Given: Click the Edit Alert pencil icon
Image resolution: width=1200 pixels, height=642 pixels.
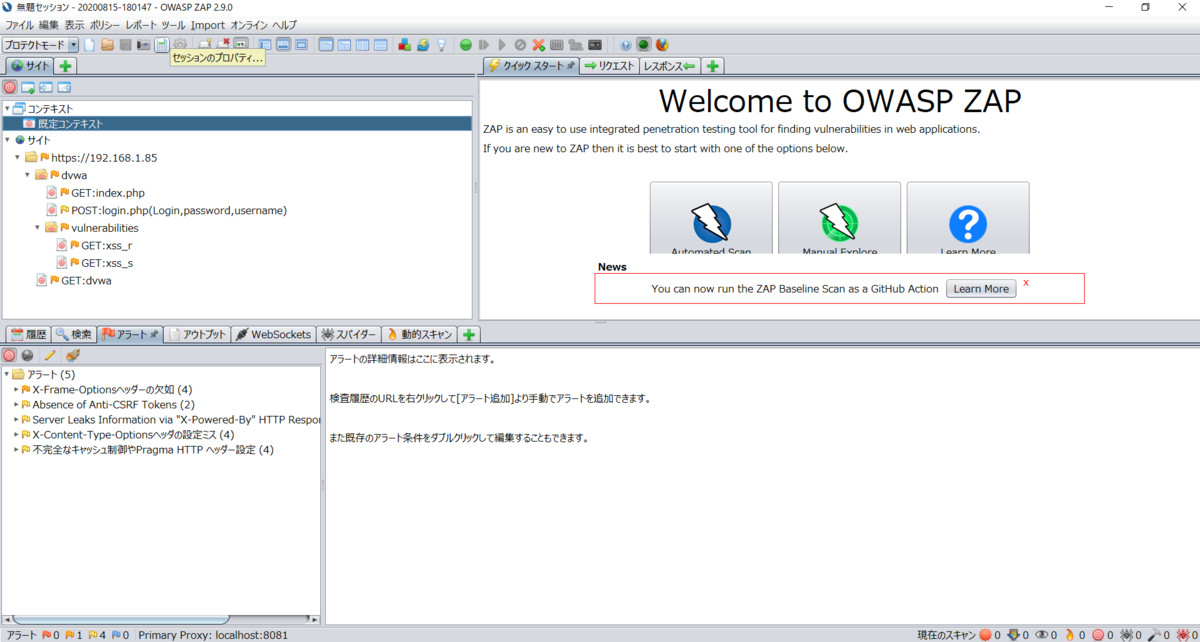Looking at the screenshot, I should (49, 355).
